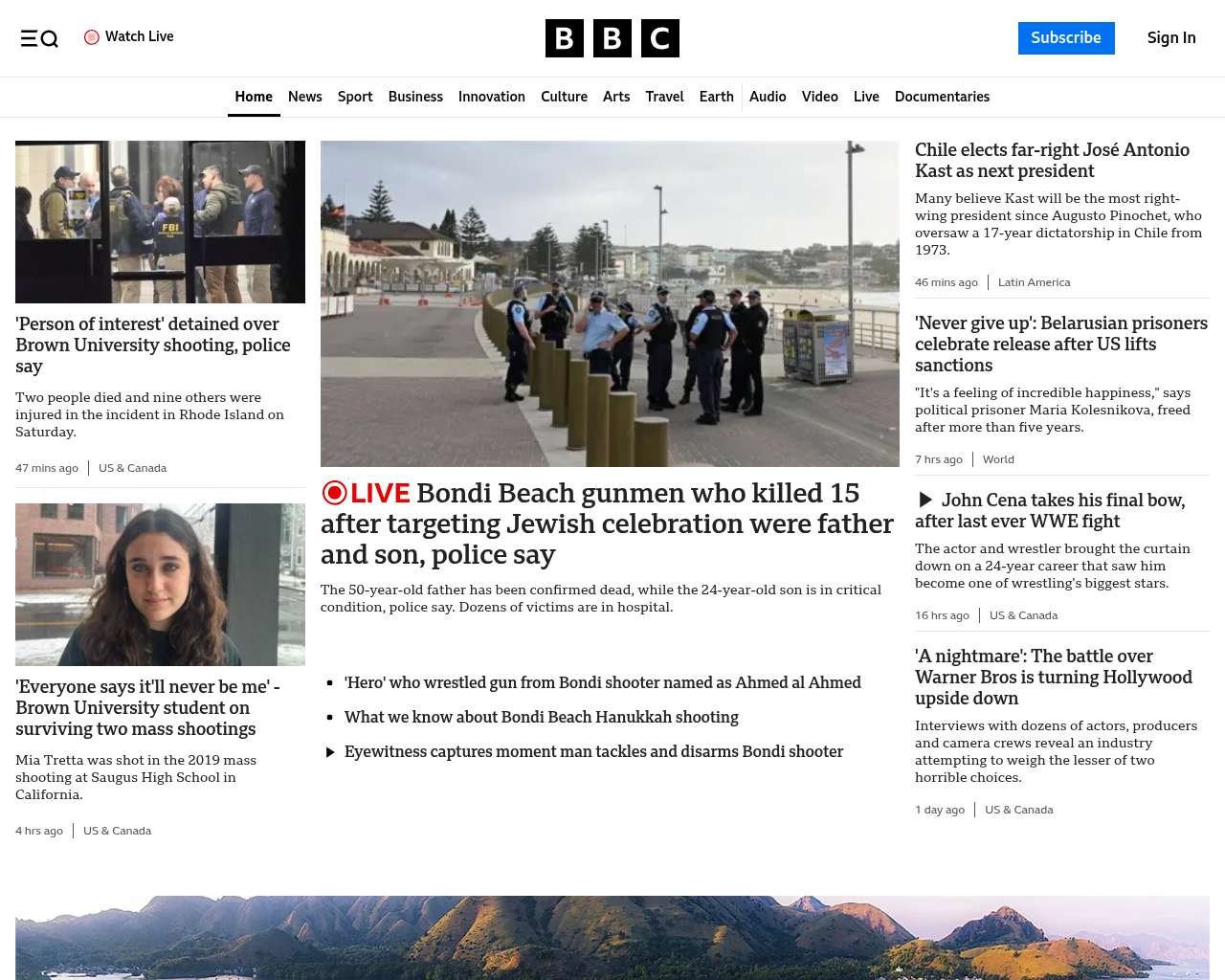Click summary about 24-year wrestling career

pyautogui.click(x=1053, y=566)
